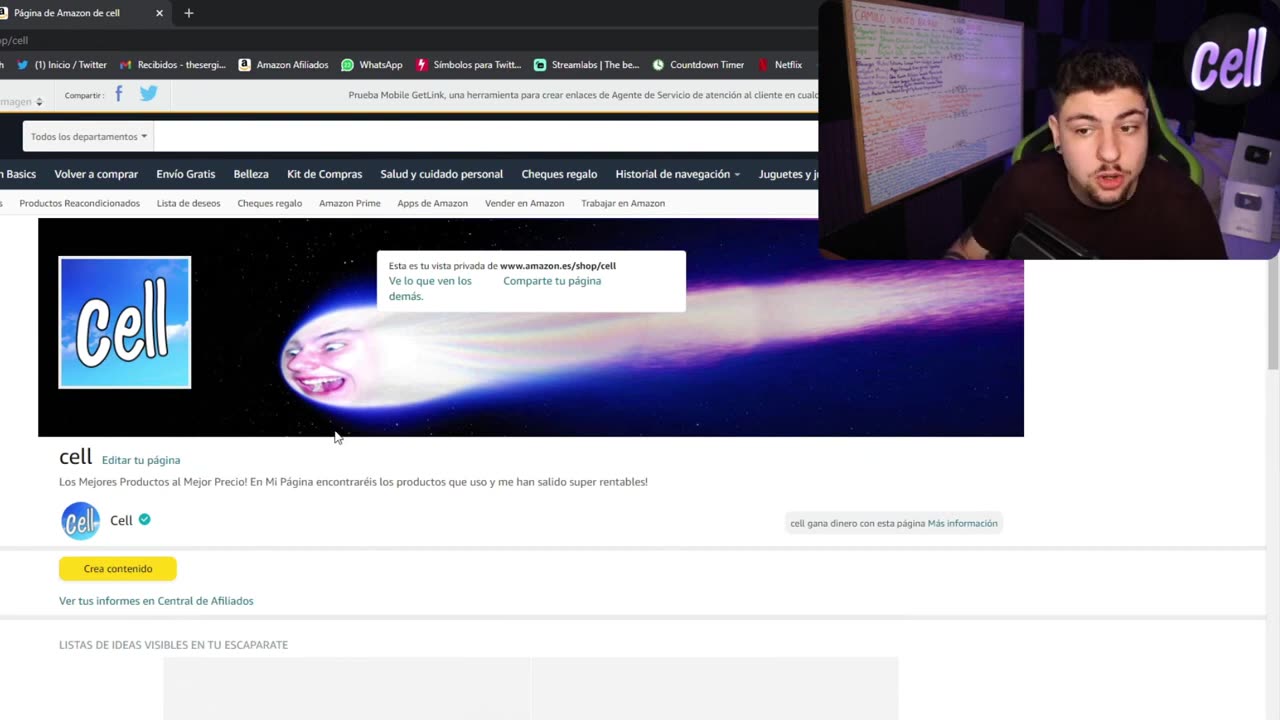The image size is (1280, 720).
Task: Open Kit de Compras menu item
Action: [x=325, y=174]
